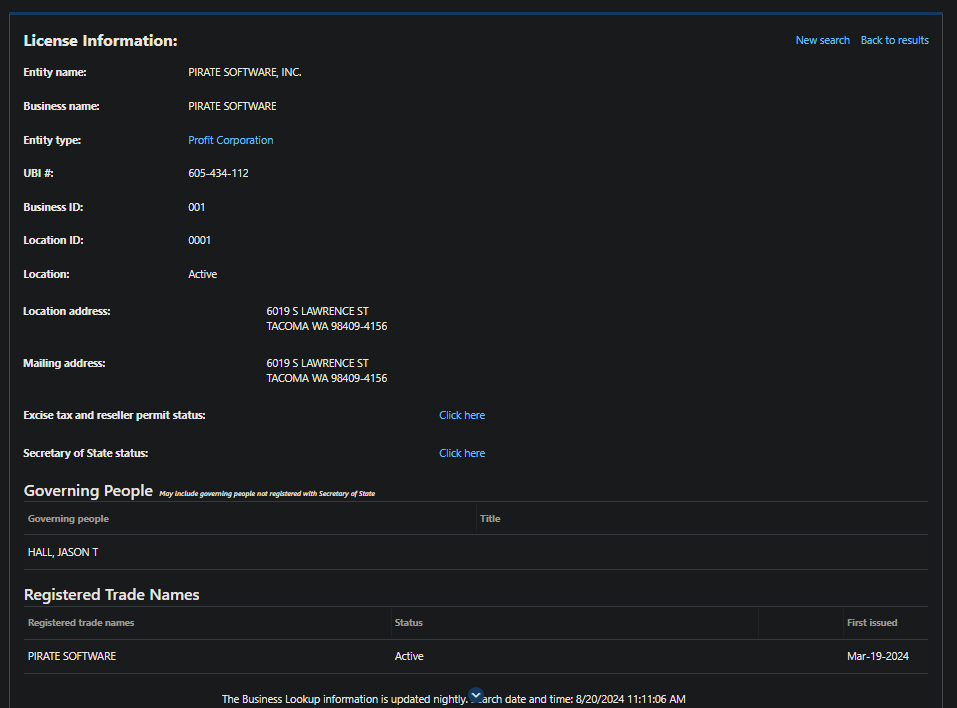Select the Governing people column header
The image size is (957, 708).
pos(68,519)
